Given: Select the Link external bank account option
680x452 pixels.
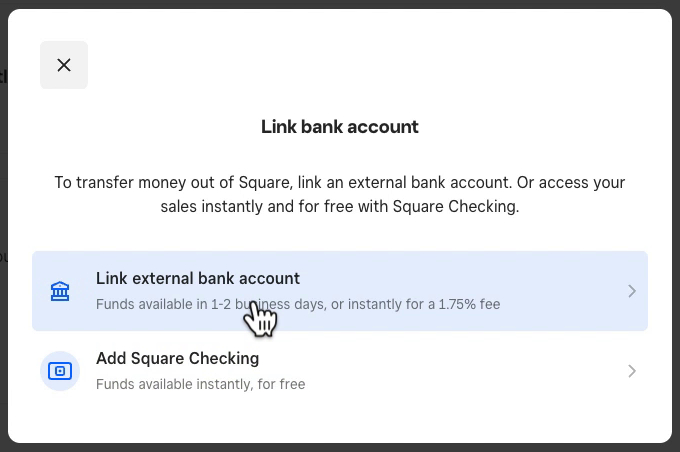Looking at the screenshot, I should coord(340,291).
